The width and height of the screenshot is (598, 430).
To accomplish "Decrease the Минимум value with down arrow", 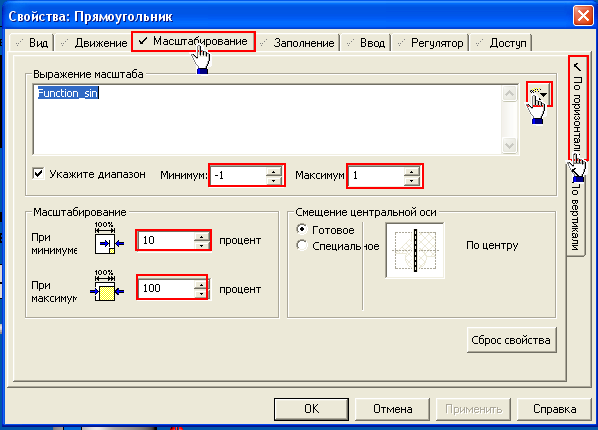I will click(273, 180).
